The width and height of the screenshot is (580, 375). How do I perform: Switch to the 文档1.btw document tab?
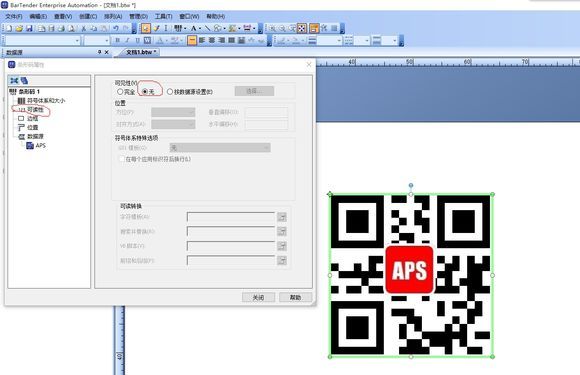pyautogui.click(x=141, y=52)
